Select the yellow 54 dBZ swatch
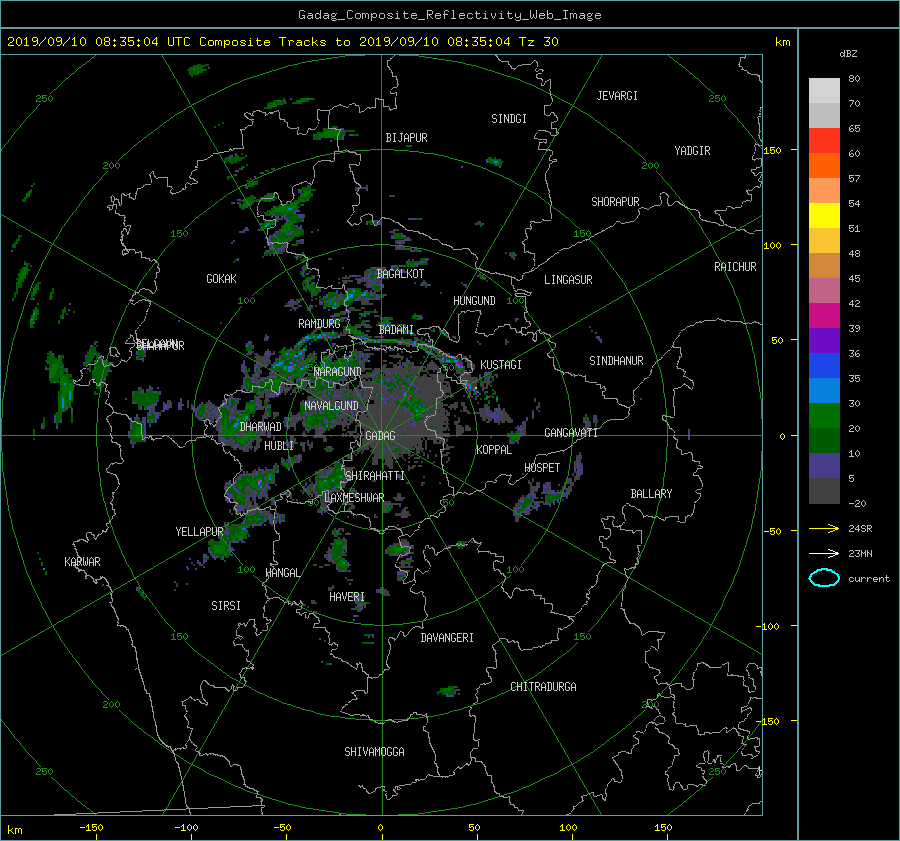 pyautogui.click(x=824, y=215)
